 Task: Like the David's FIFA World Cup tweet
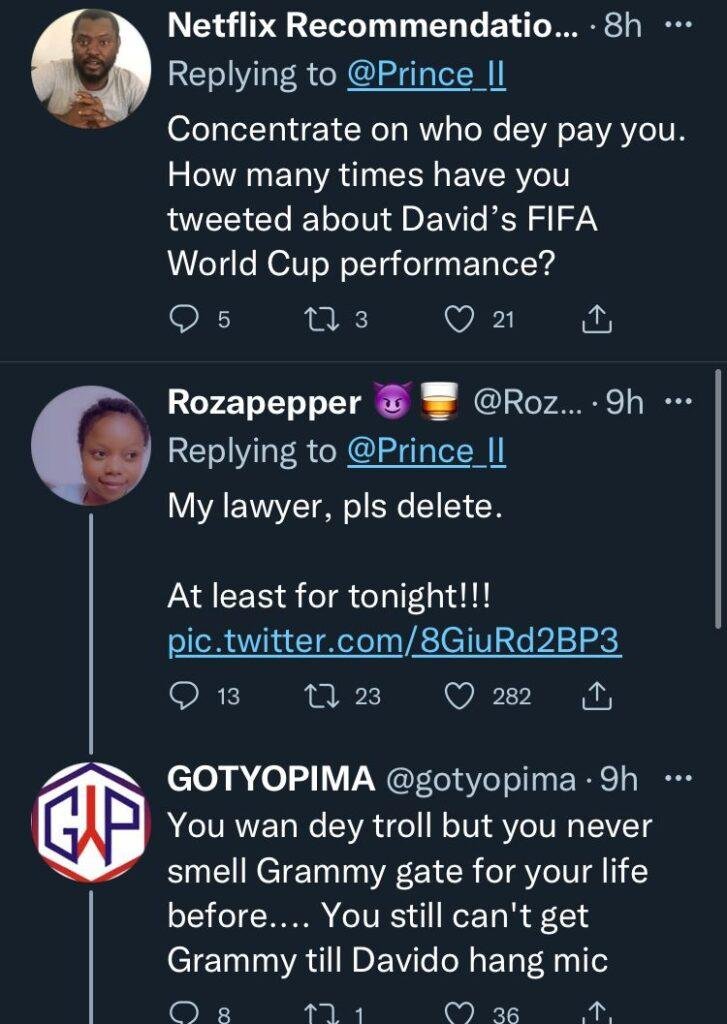[459, 318]
